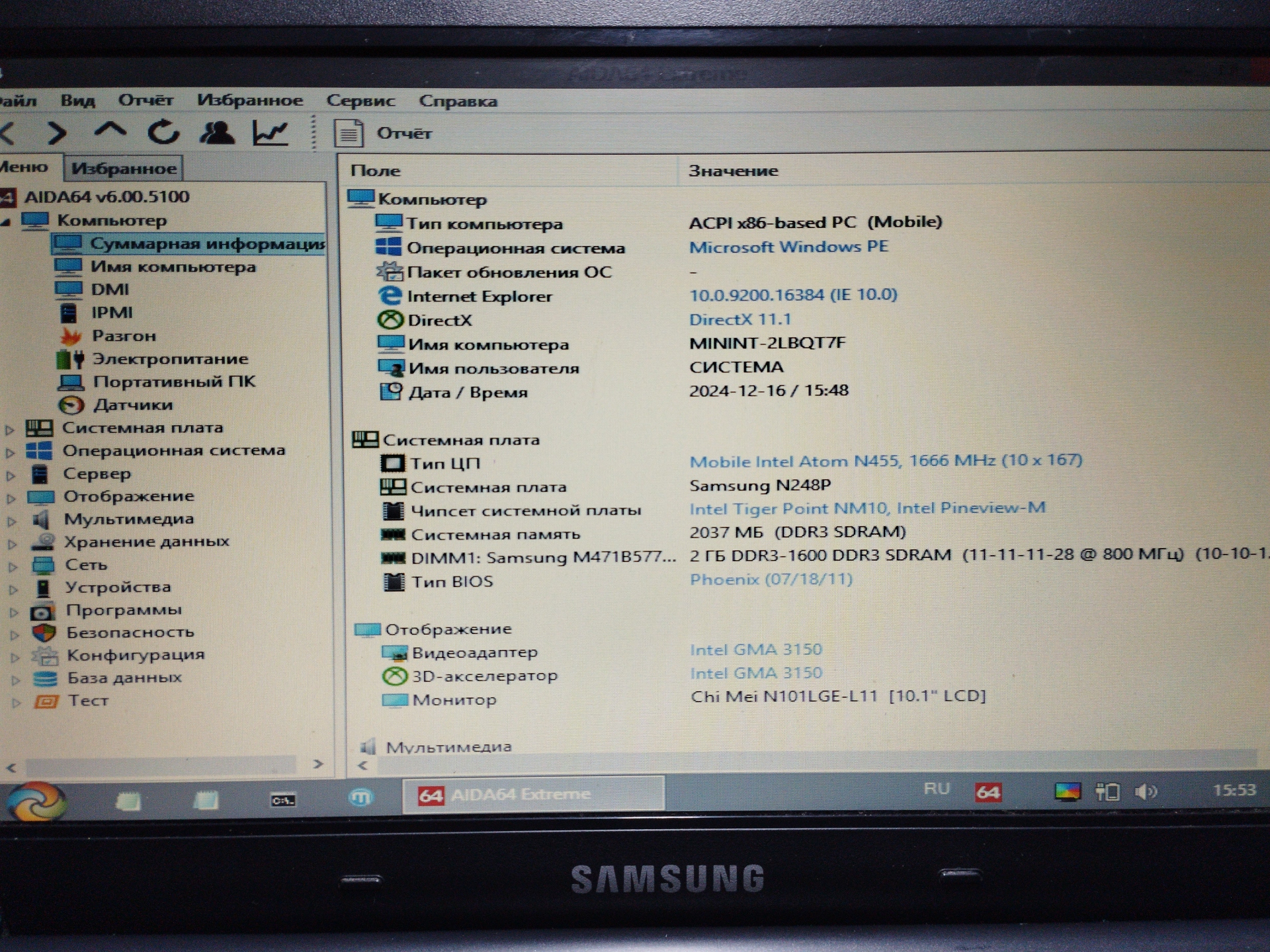Open the user manager toolbar icon

coord(217,133)
